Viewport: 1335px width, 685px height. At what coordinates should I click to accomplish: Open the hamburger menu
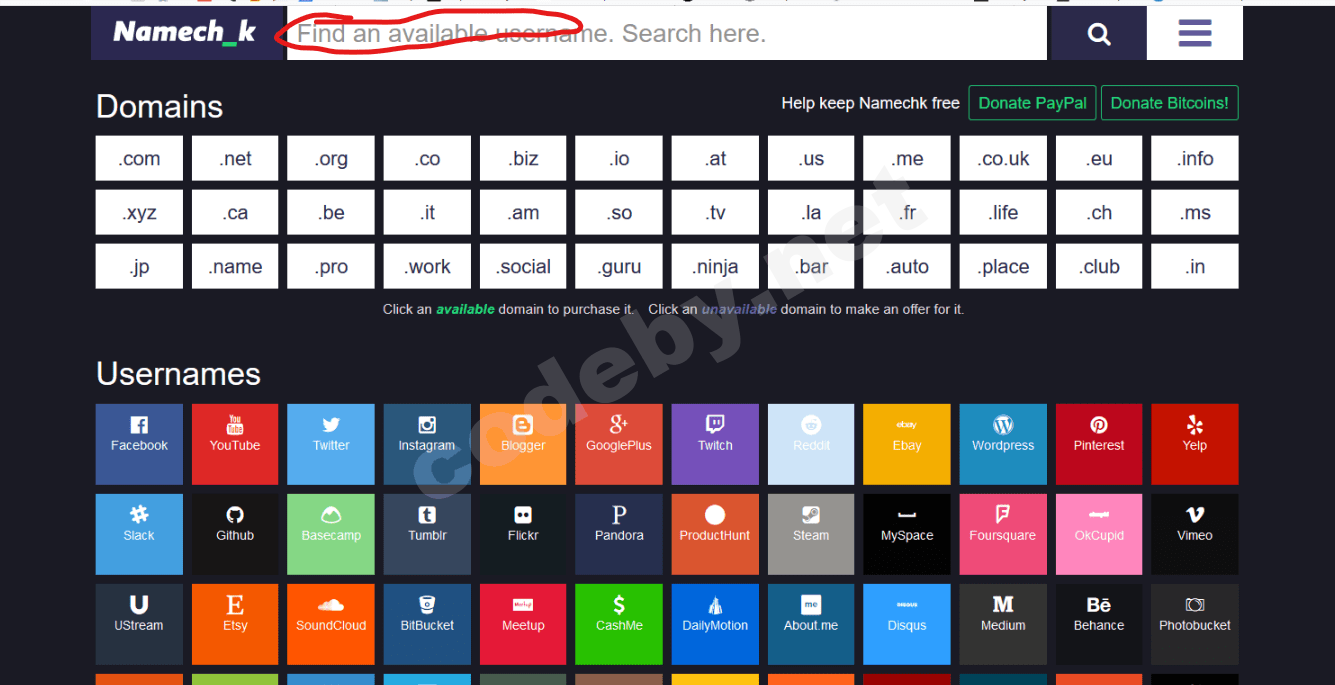pyautogui.click(x=1195, y=34)
